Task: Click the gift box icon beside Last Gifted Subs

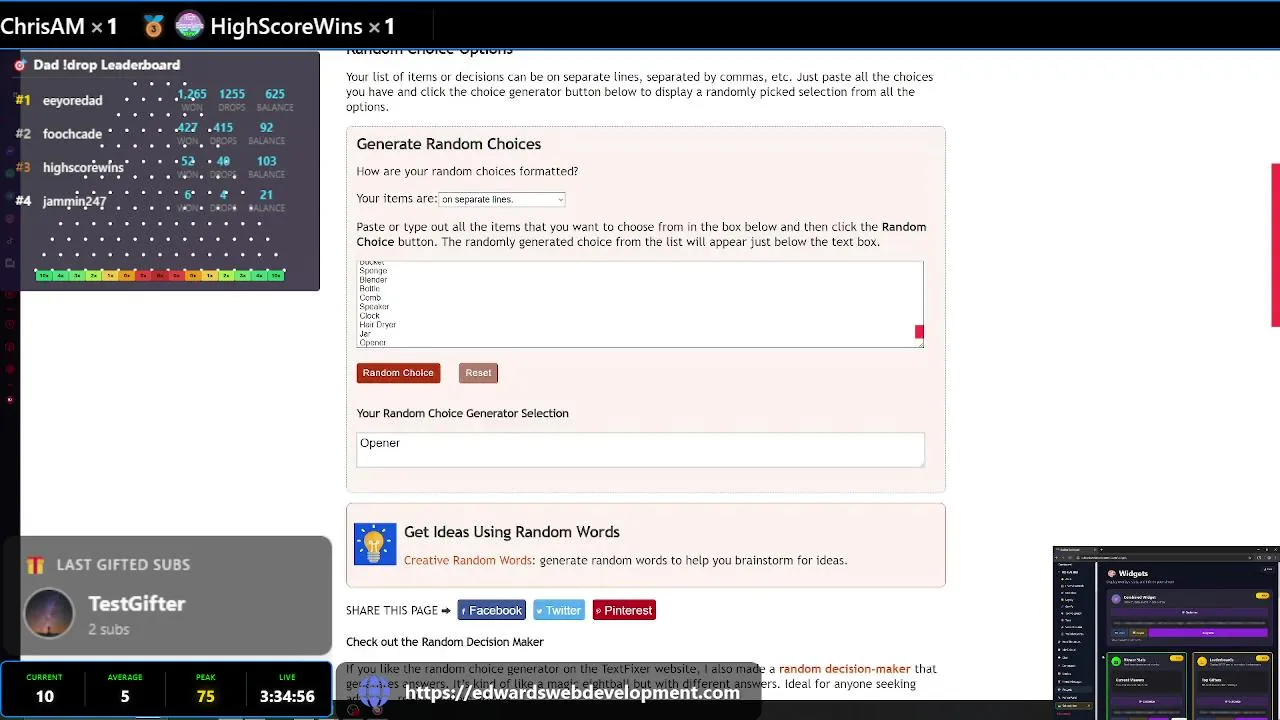Action: click(36, 565)
